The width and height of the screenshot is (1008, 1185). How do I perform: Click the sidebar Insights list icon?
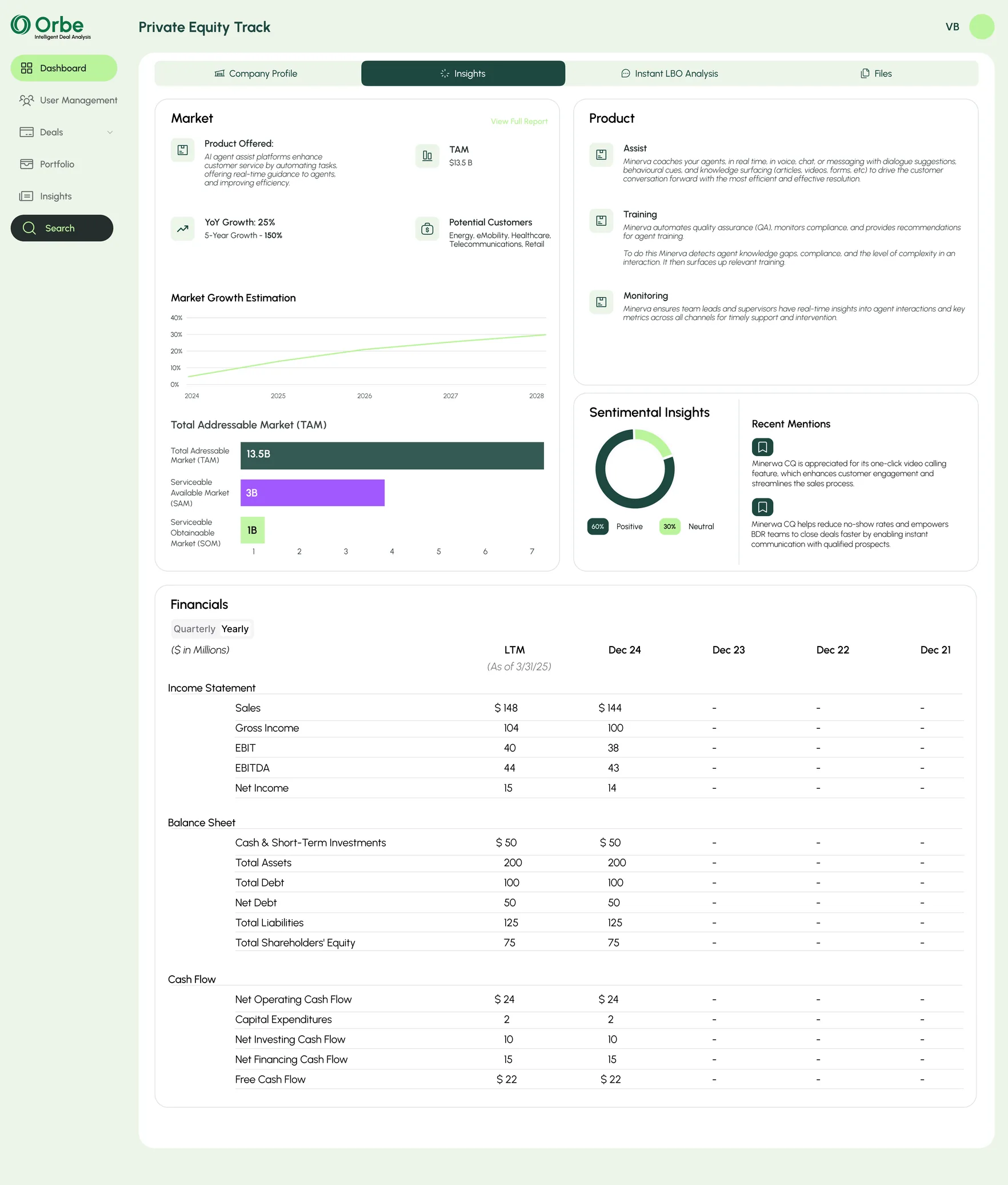[26, 196]
